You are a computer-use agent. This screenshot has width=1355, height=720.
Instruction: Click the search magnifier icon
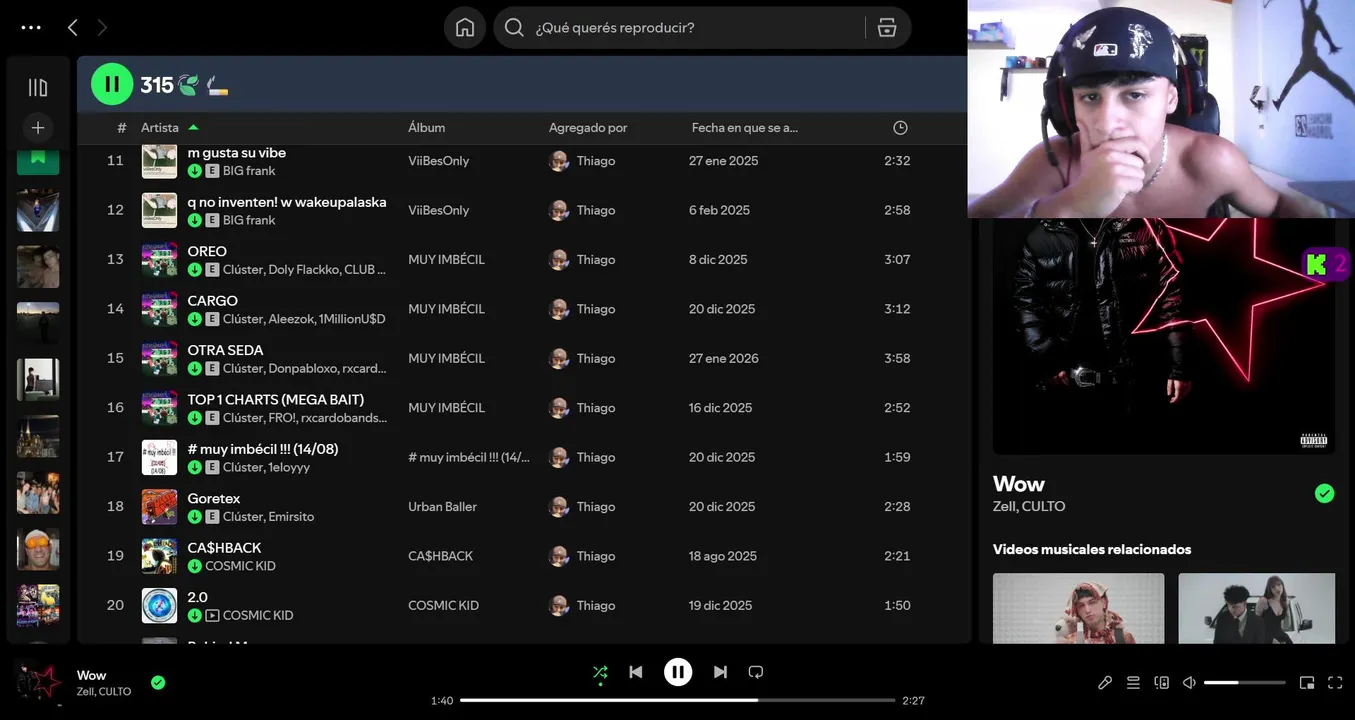pos(514,28)
